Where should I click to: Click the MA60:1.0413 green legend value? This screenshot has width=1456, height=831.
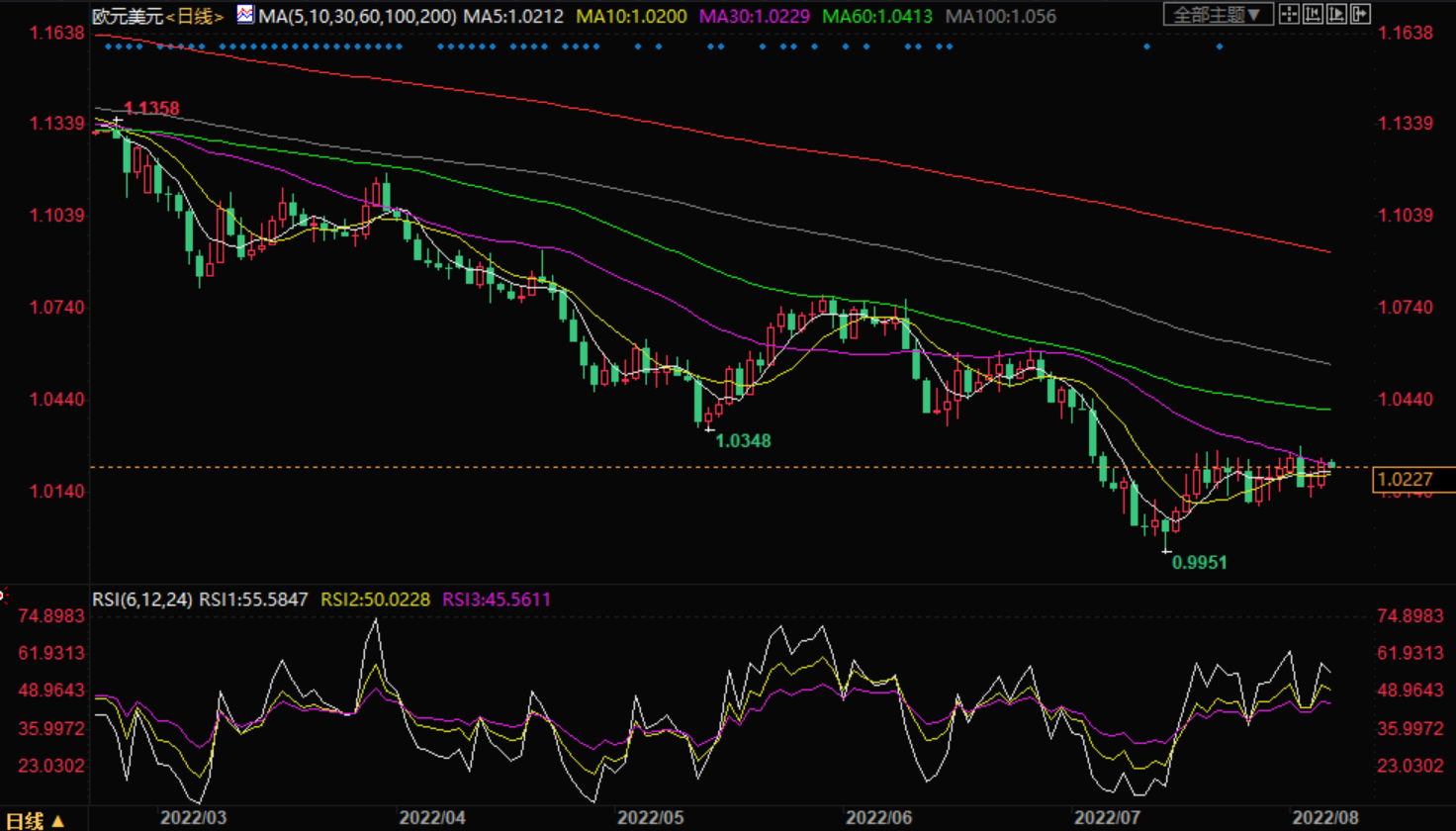click(876, 17)
